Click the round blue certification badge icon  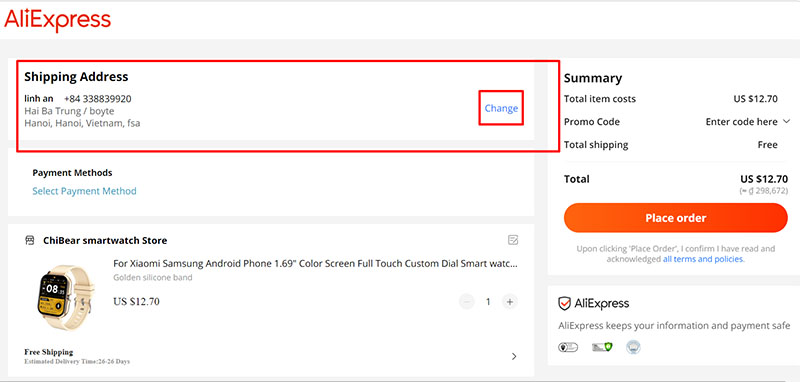point(633,347)
